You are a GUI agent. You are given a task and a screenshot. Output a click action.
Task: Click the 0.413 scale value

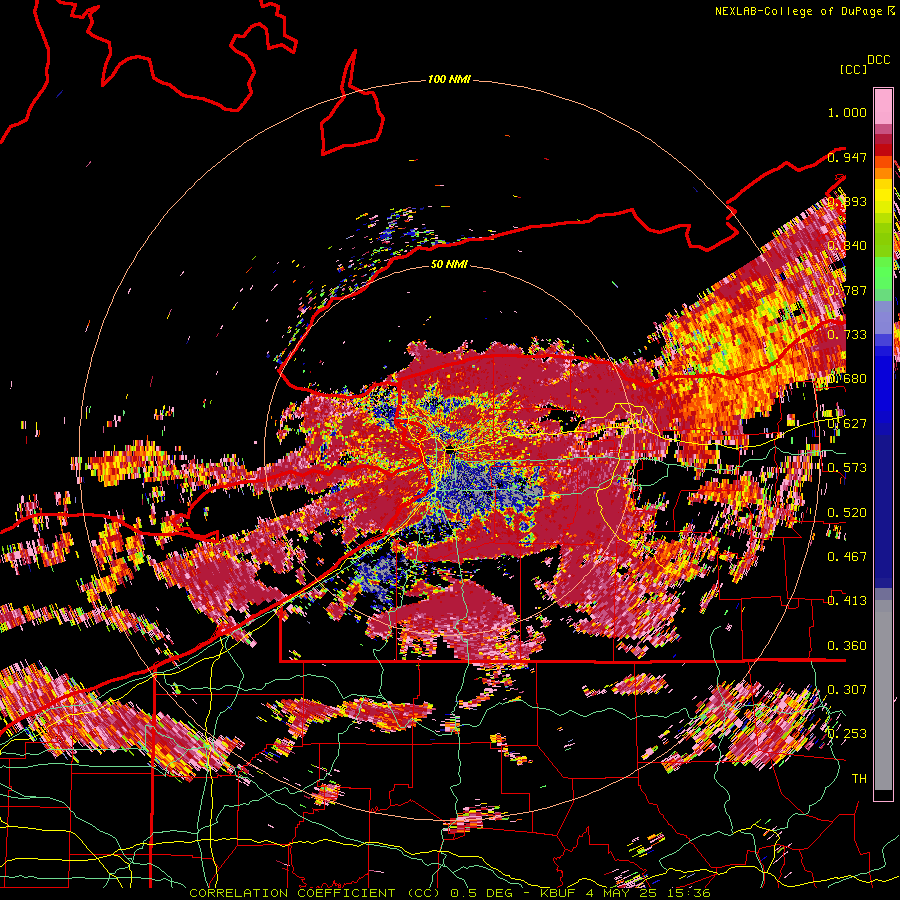pyautogui.click(x=847, y=601)
